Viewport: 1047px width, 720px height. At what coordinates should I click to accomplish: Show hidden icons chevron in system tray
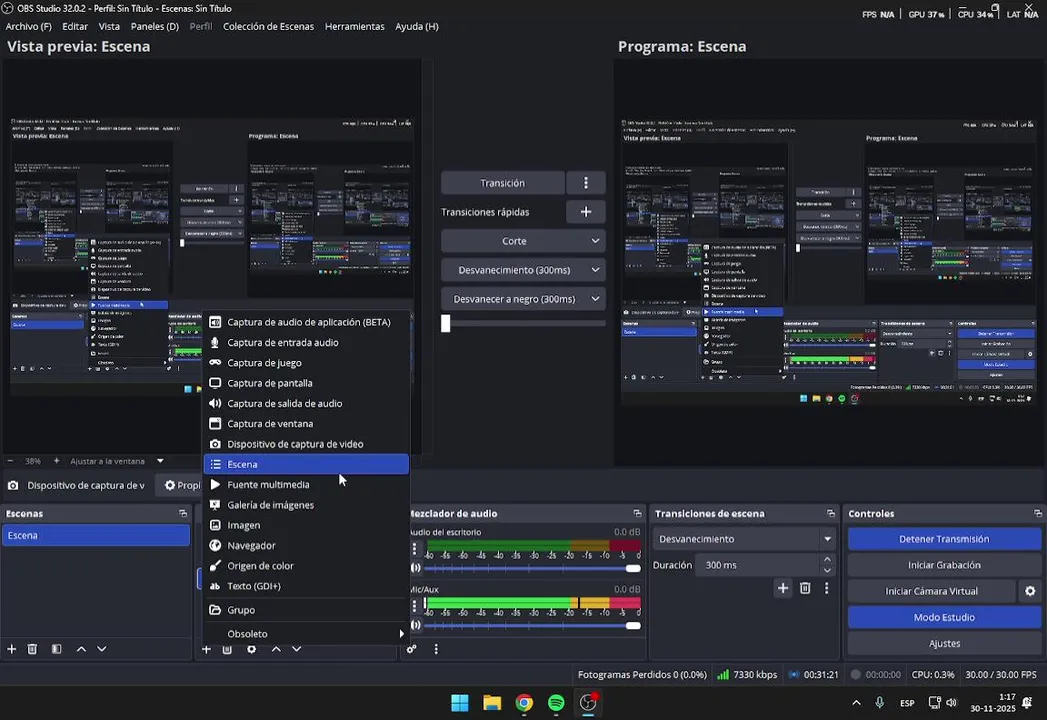(x=856, y=703)
